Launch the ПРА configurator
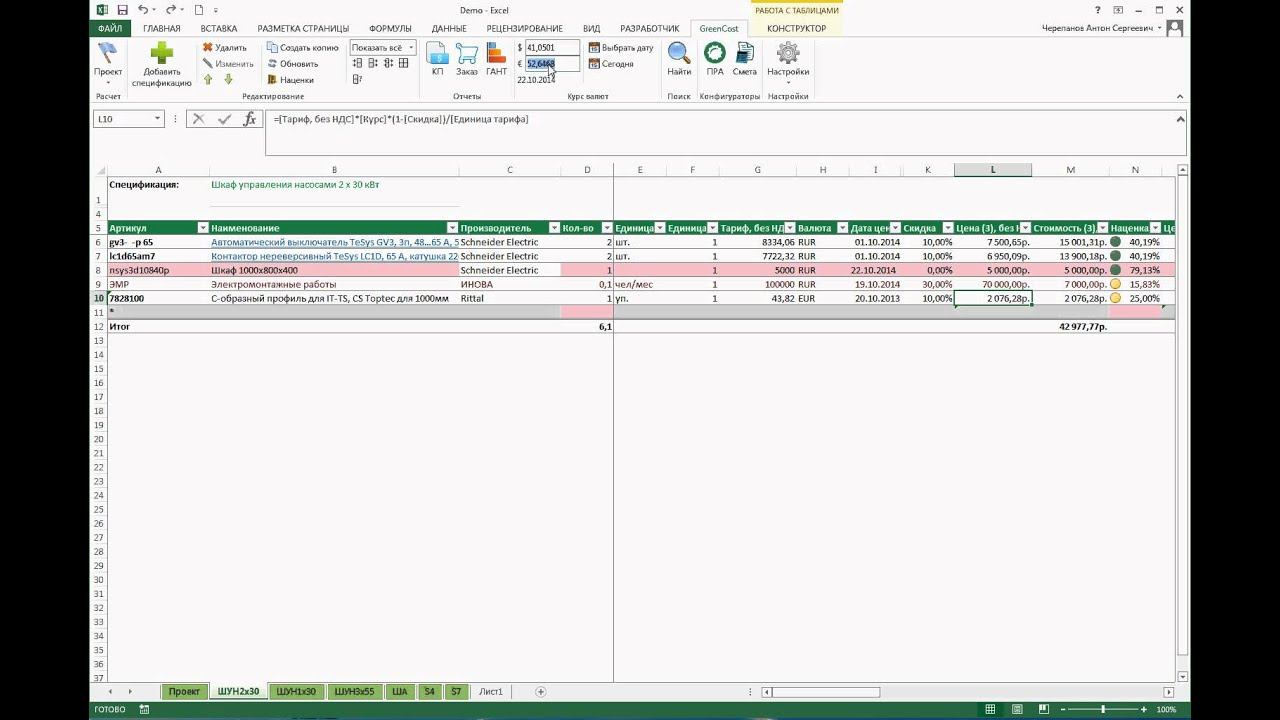This screenshot has height=720, width=1280. pos(715,59)
